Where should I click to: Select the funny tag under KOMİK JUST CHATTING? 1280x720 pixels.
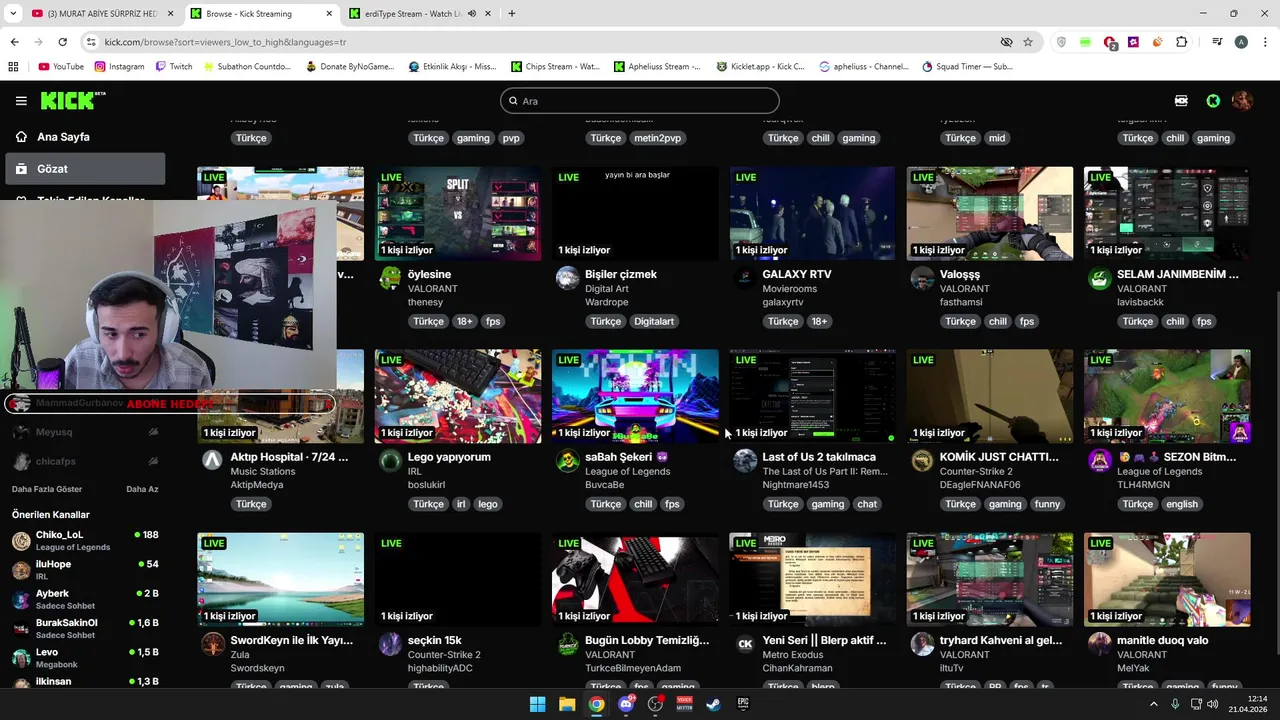pos(1047,504)
